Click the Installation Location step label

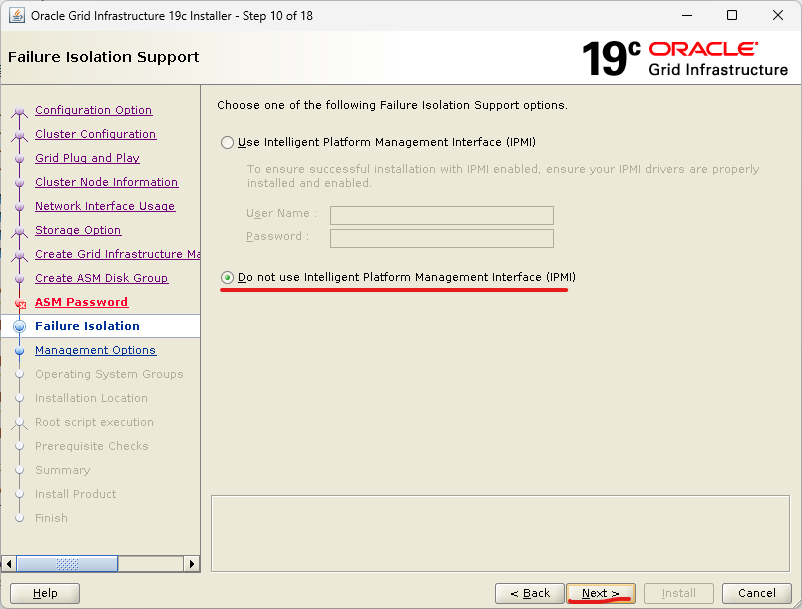click(91, 398)
